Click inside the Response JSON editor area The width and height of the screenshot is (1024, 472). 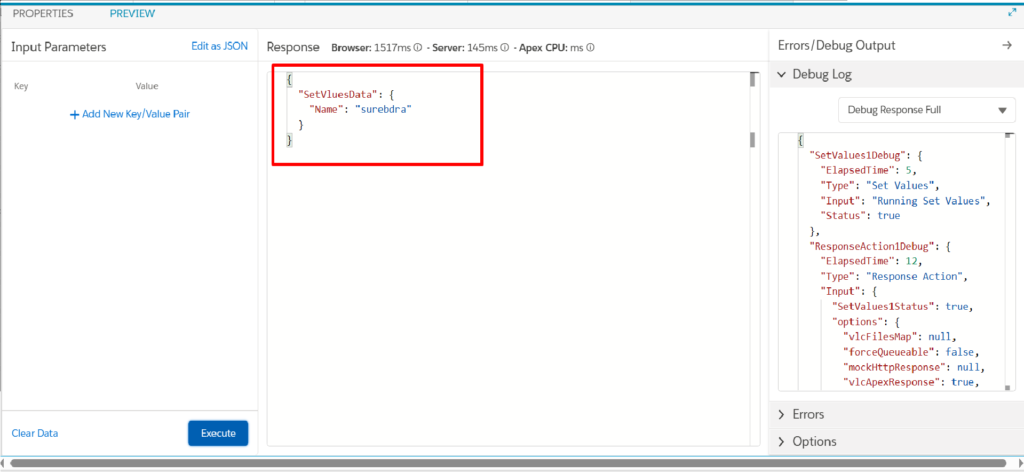click(508, 259)
